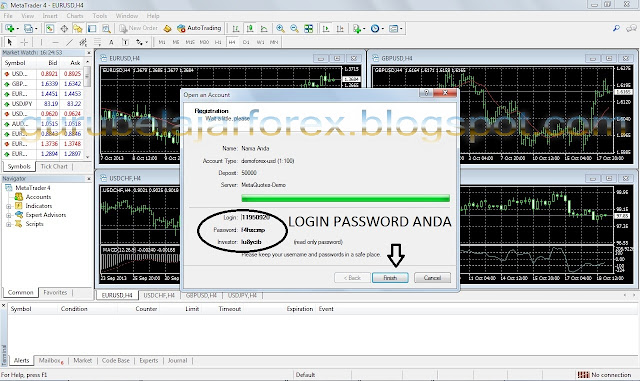Click the Market Watch scrollbar
This screenshot has width=640, height=381.
(x=87, y=109)
